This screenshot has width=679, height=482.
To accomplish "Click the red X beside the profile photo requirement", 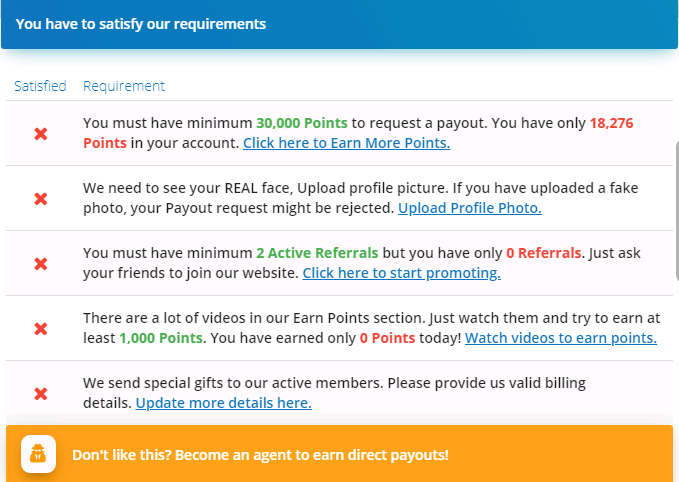I will coord(41,198).
